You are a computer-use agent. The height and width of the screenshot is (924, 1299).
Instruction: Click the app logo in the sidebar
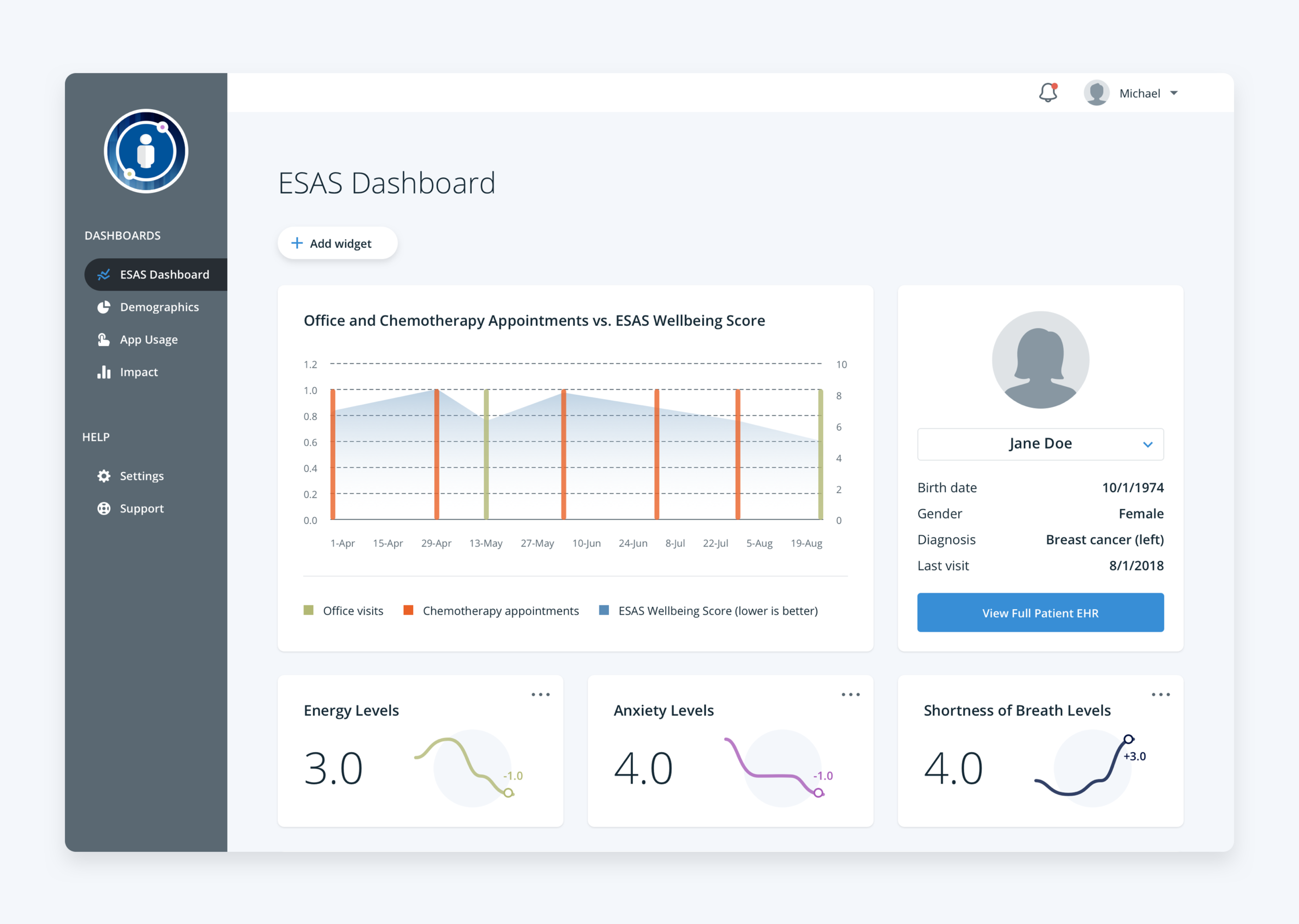click(146, 151)
